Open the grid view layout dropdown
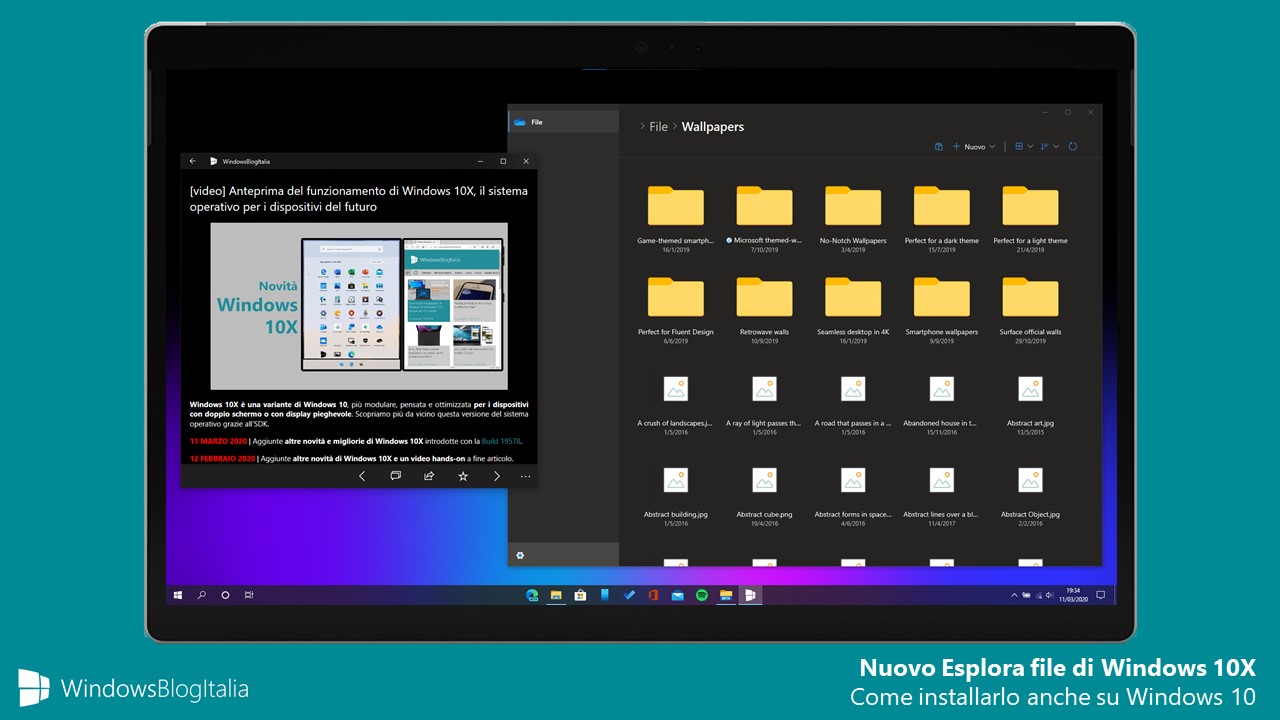 click(x=1023, y=146)
